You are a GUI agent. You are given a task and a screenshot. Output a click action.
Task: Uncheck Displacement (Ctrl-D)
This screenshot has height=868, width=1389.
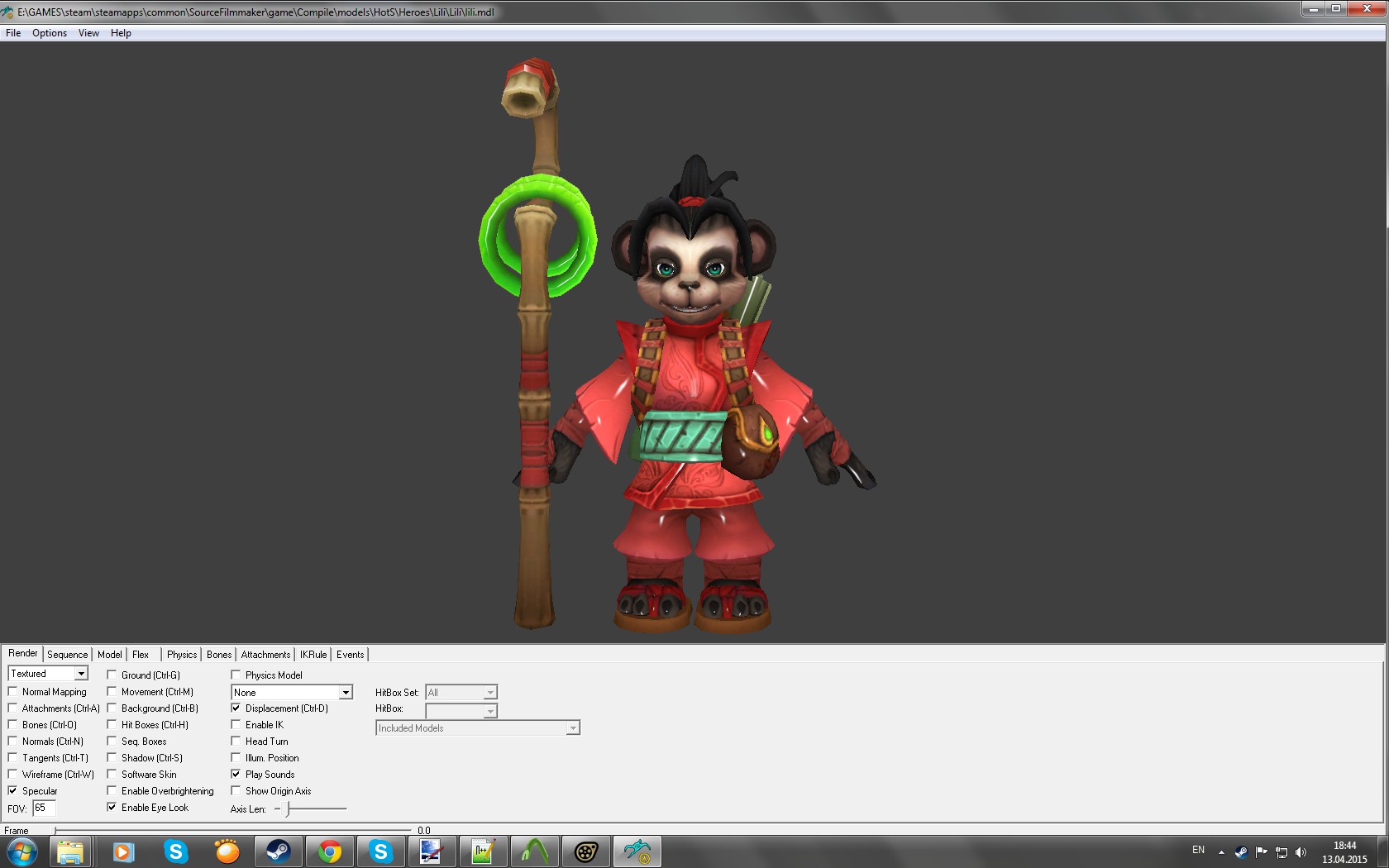pos(236,708)
